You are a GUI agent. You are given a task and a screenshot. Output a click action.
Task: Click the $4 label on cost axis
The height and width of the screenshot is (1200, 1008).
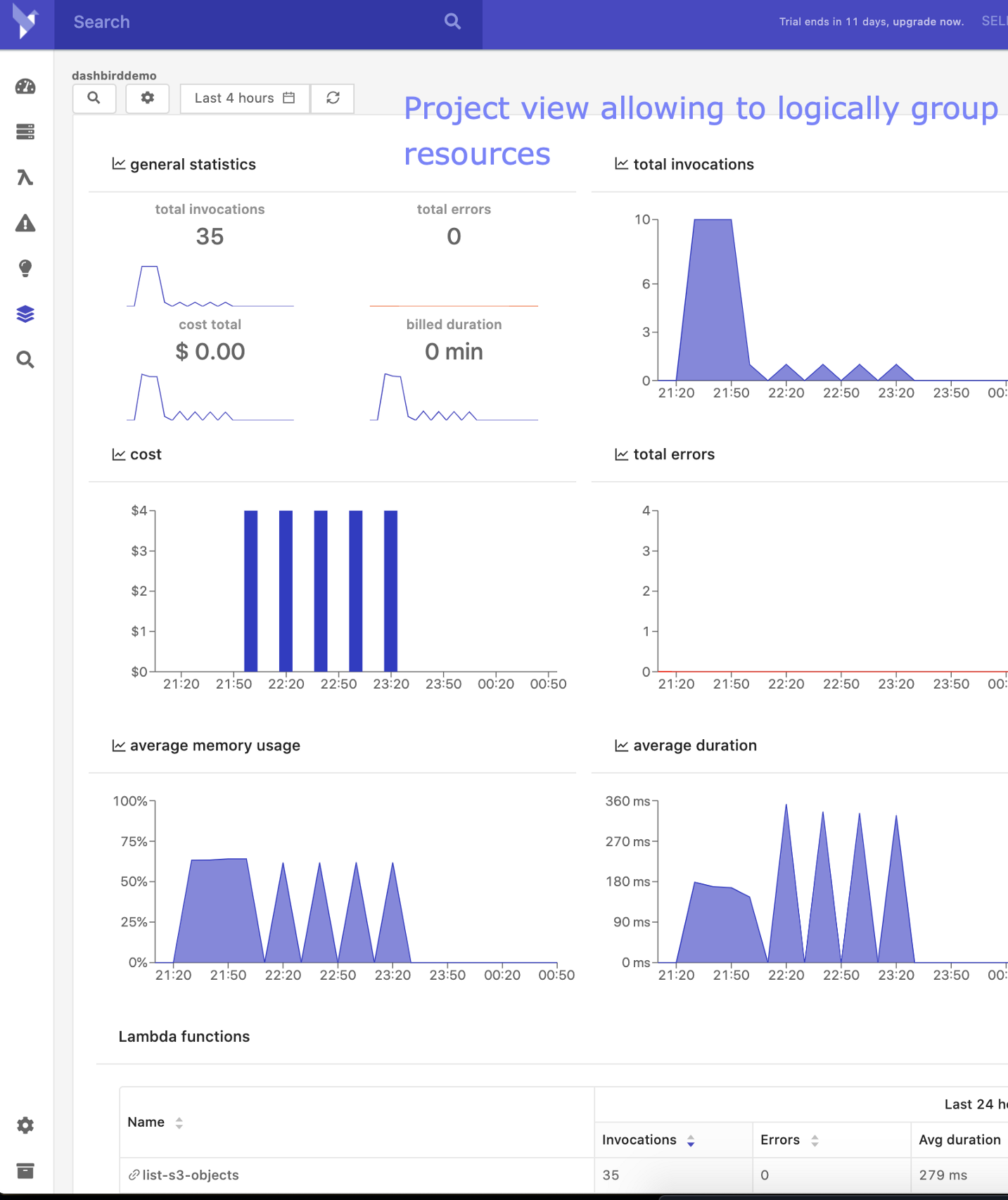pos(139,511)
